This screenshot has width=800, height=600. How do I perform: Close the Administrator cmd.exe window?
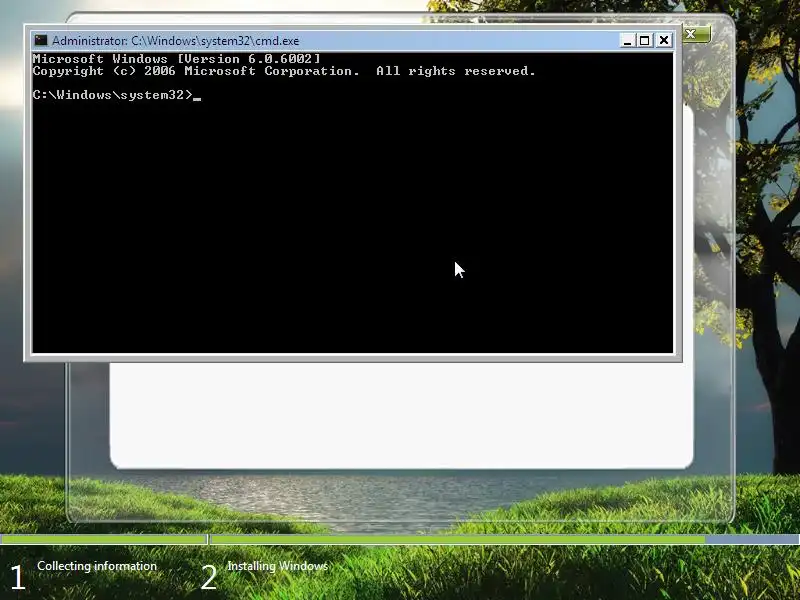664,40
